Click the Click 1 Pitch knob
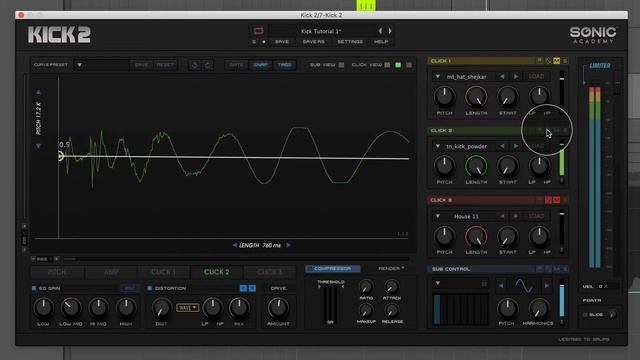Image resolution: width=640 pixels, height=360 pixels. coord(444,97)
